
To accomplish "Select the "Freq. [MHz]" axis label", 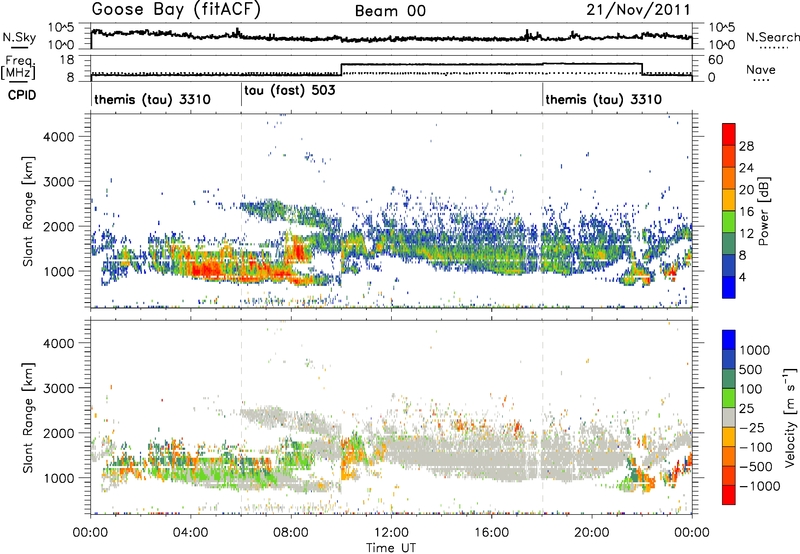I will coord(18,67).
